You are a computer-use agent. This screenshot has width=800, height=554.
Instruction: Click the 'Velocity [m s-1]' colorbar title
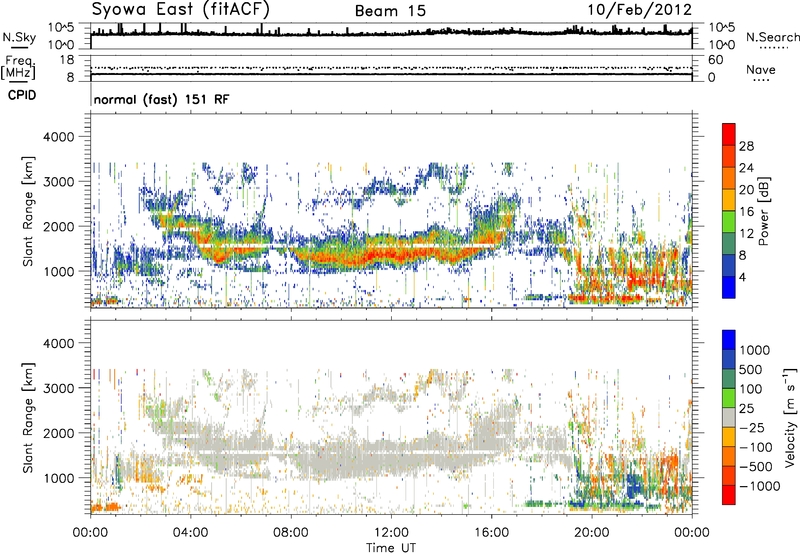tap(790, 417)
